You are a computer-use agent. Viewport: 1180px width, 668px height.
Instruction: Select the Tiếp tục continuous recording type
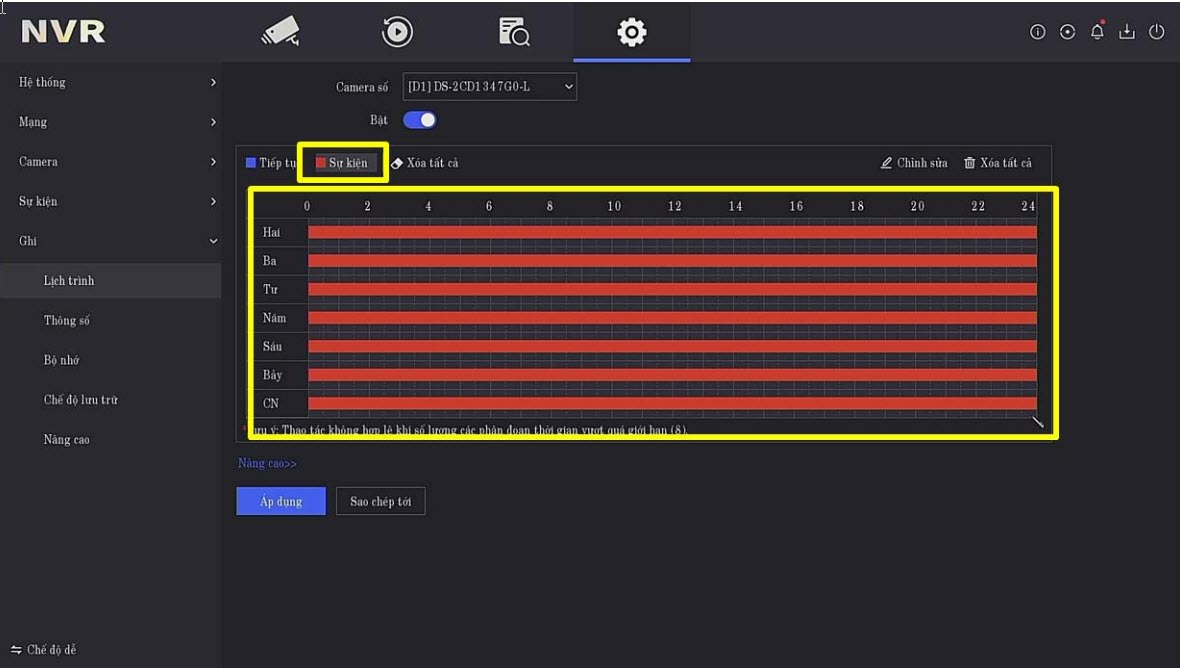272,163
